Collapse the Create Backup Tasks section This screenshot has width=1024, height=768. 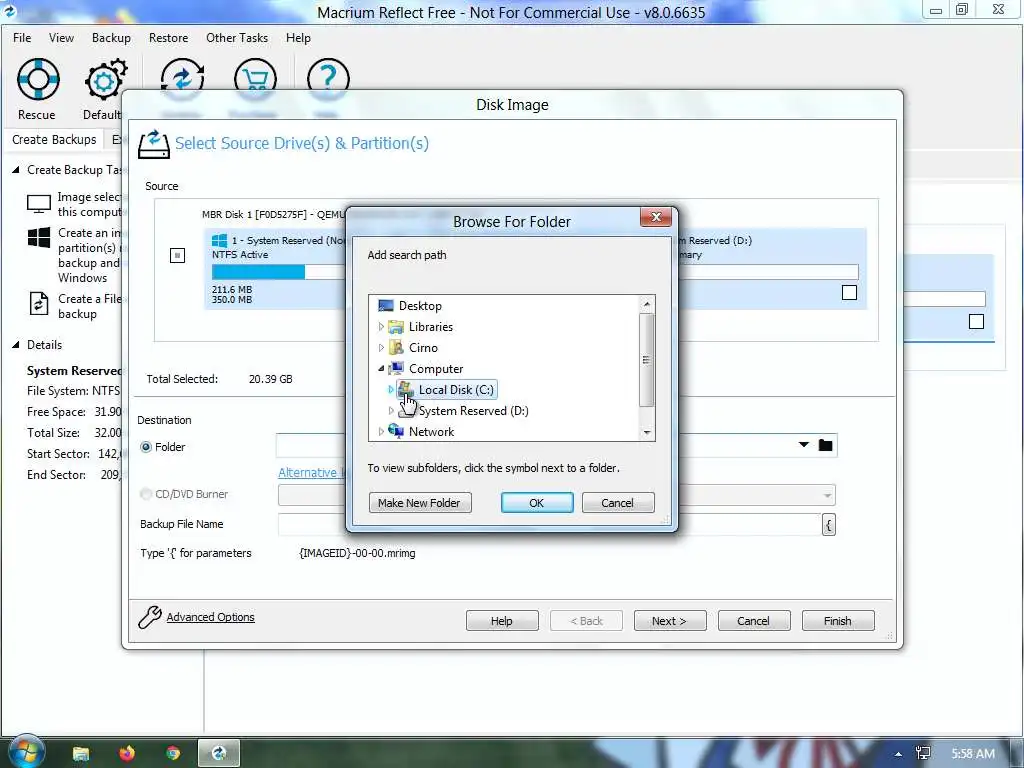16,170
